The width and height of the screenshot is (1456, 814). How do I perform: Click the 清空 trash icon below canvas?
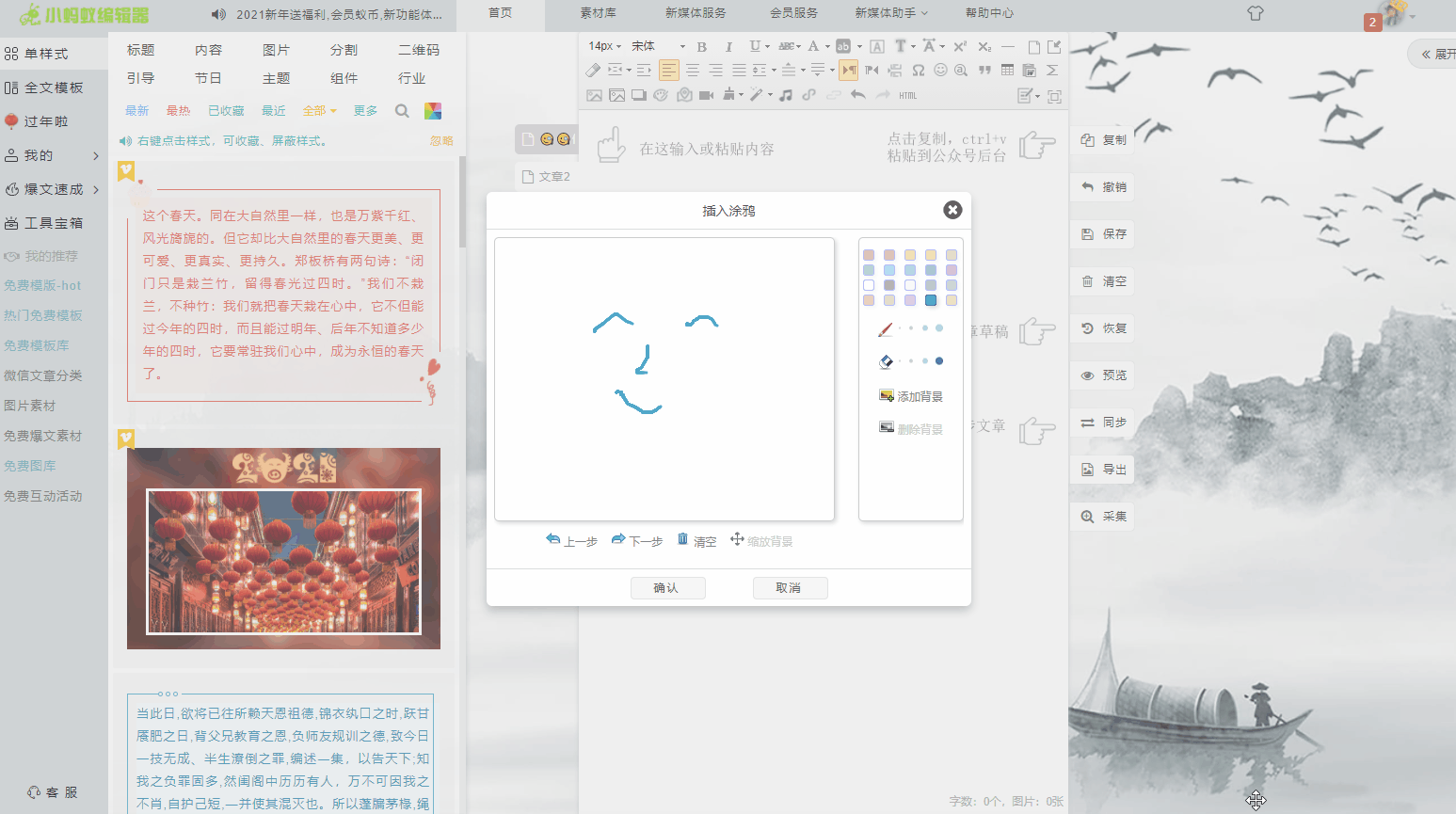click(683, 539)
